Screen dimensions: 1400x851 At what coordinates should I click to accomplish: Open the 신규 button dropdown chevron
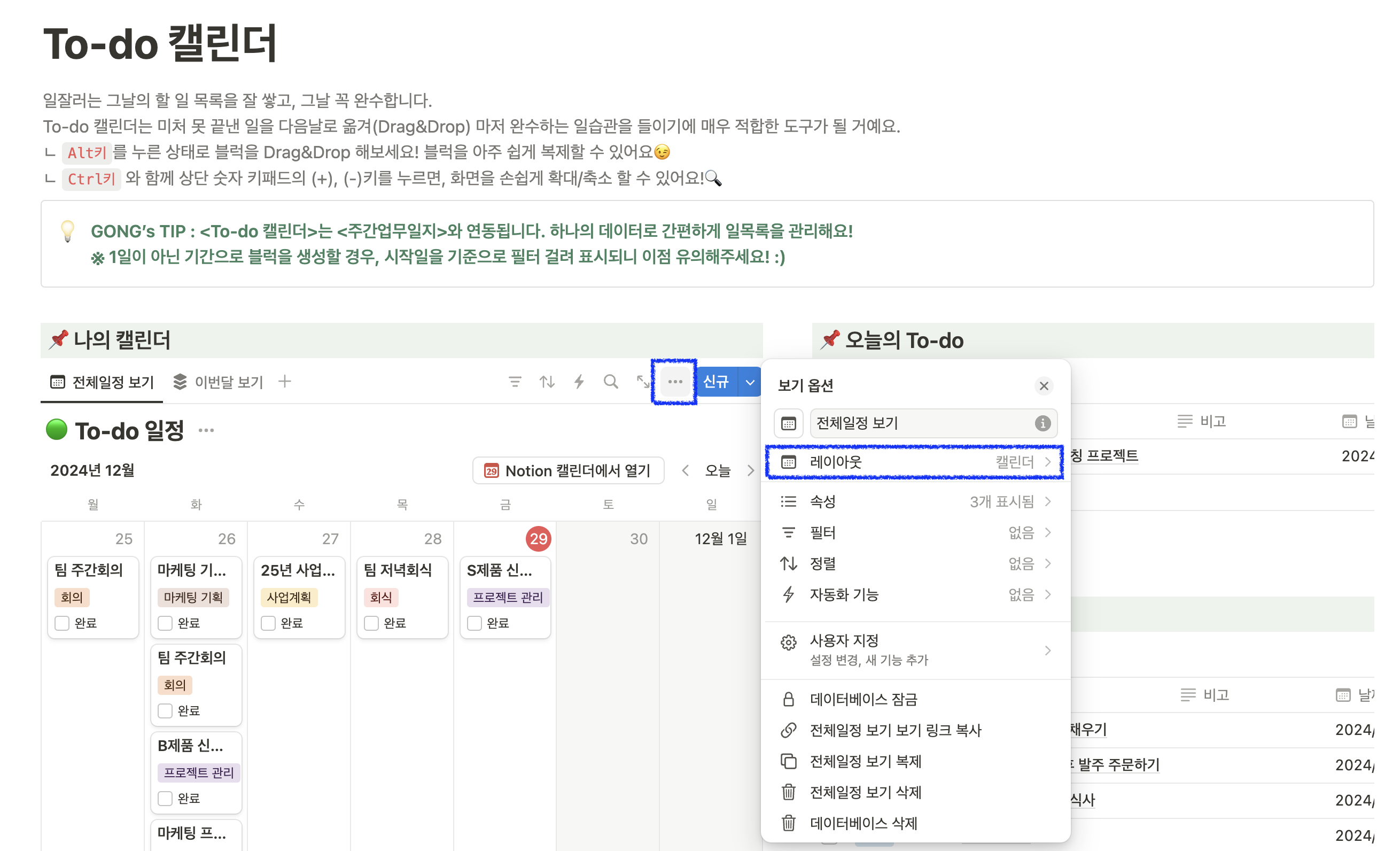click(x=750, y=382)
